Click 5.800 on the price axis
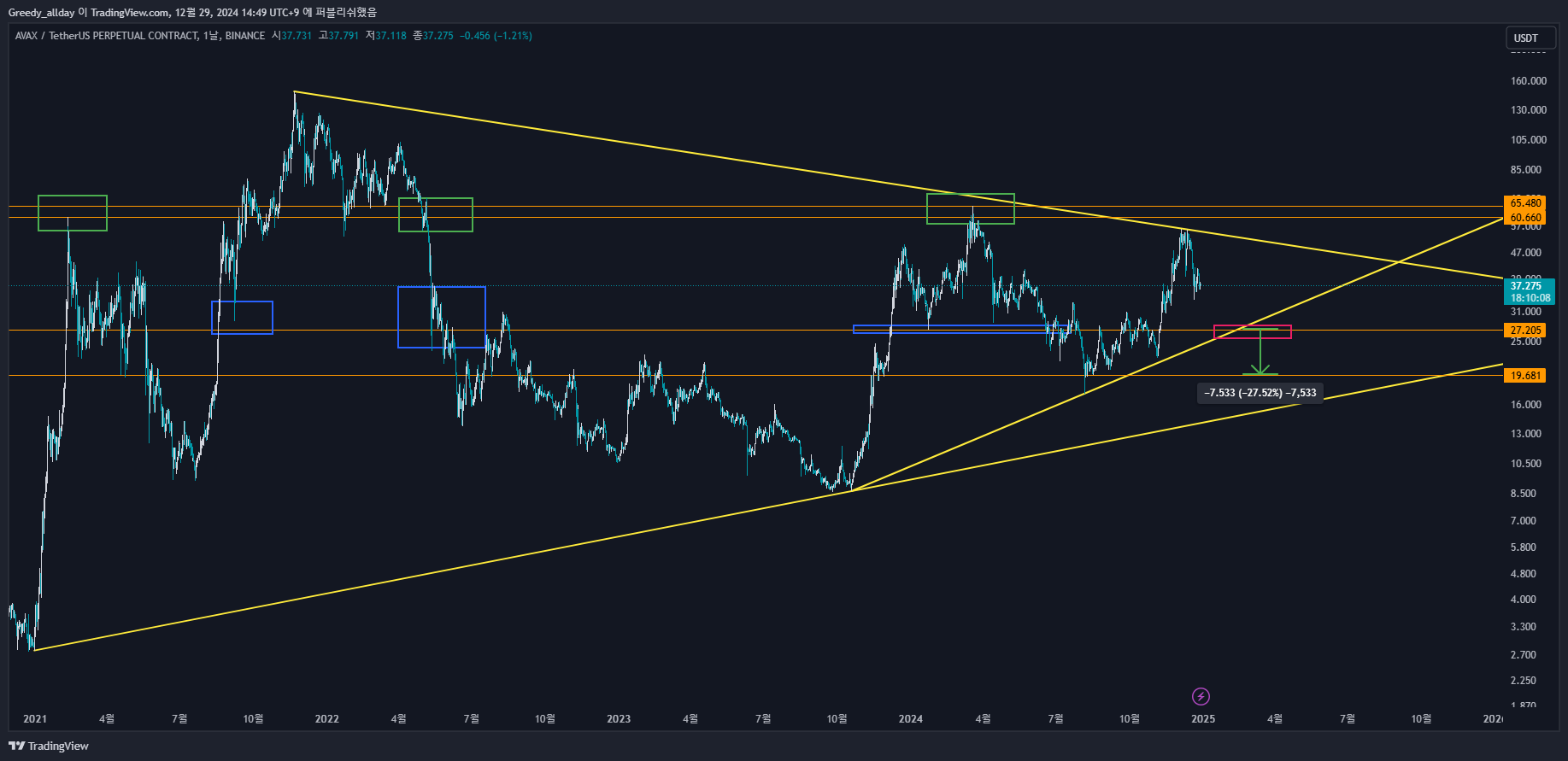The height and width of the screenshot is (761, 1568). (1524, 547)
